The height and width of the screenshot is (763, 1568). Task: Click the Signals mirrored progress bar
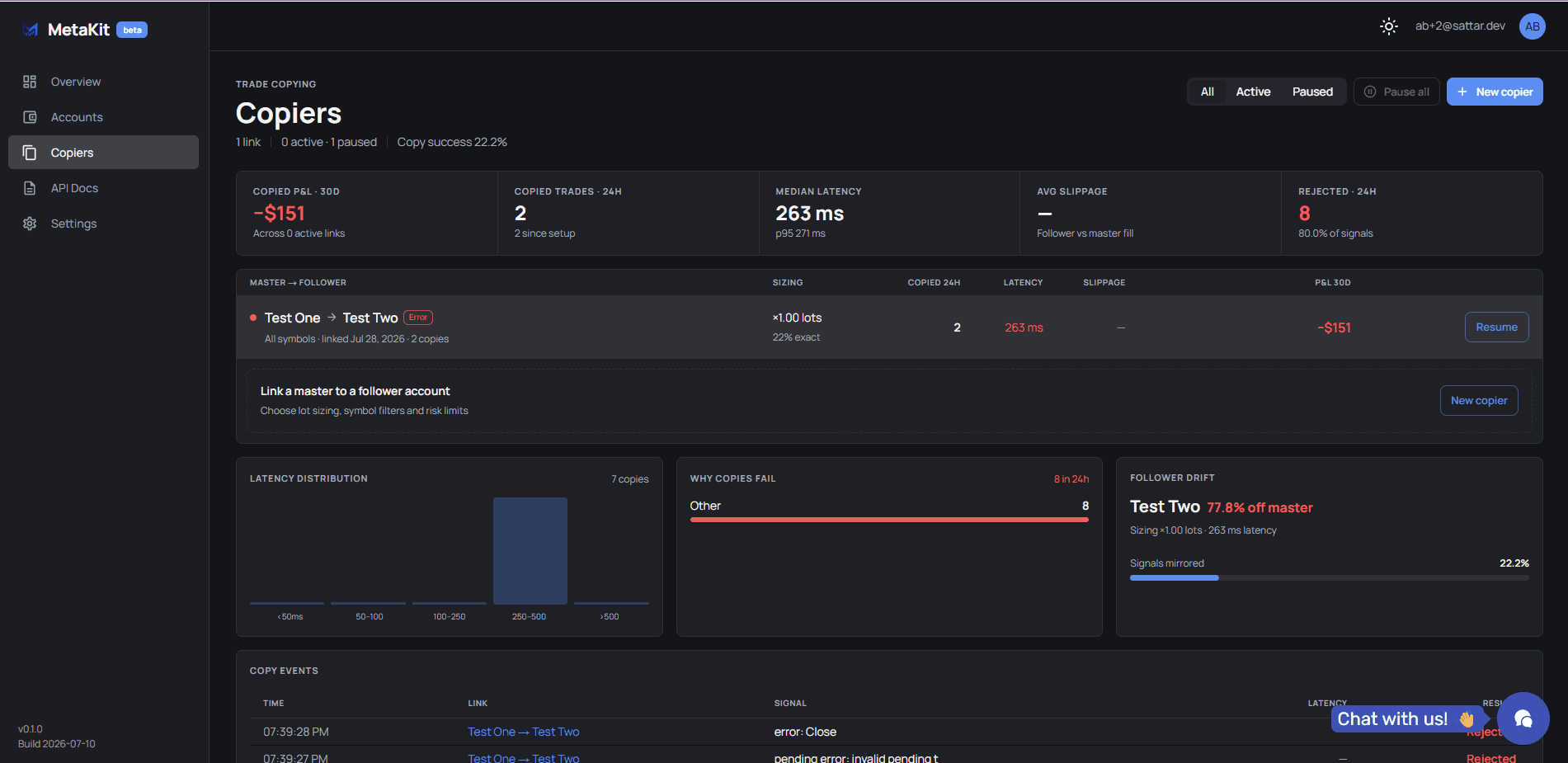click(x=1329, y=578)
